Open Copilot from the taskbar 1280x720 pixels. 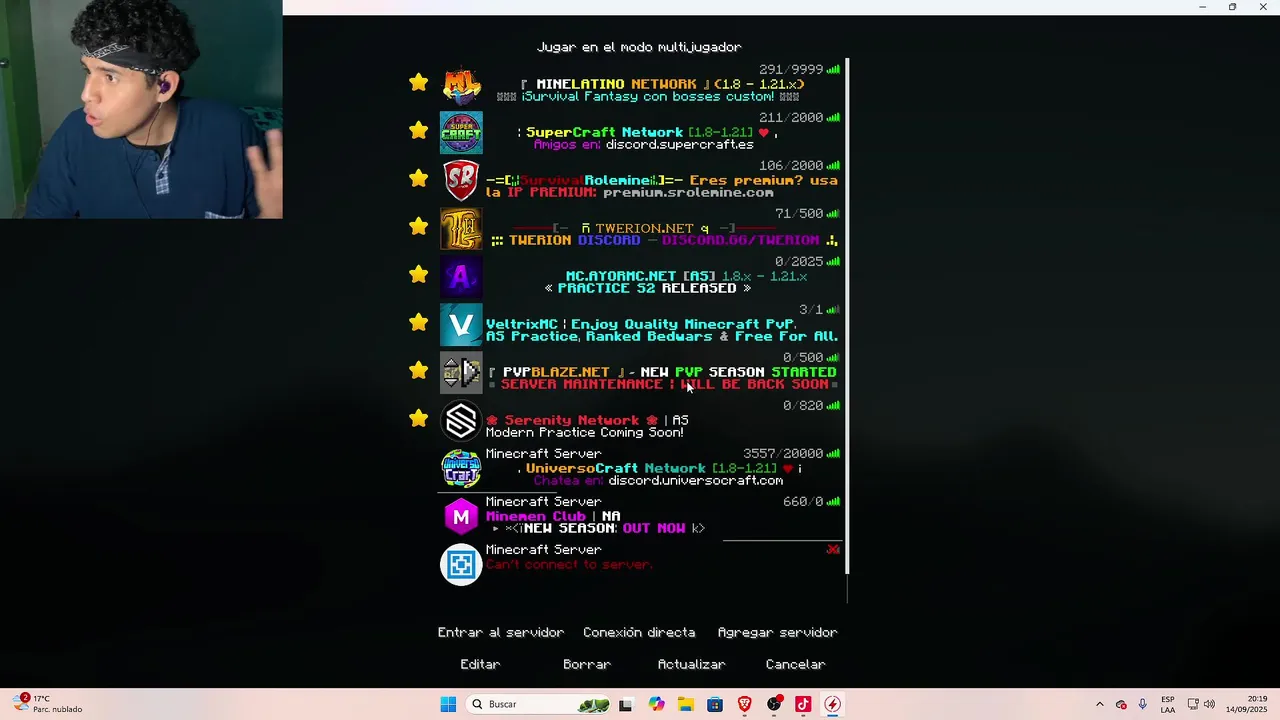pos(656,704)
